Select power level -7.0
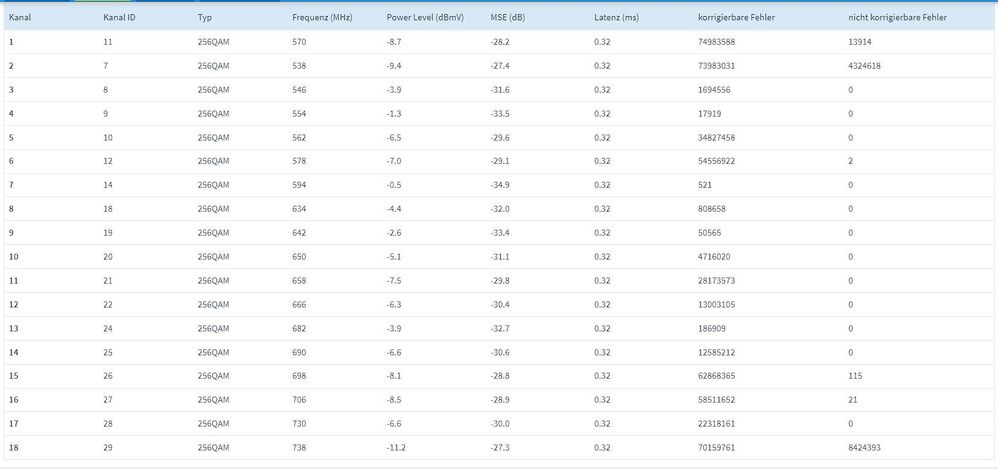This screenshot has height=469, width=998. (395, 161)
